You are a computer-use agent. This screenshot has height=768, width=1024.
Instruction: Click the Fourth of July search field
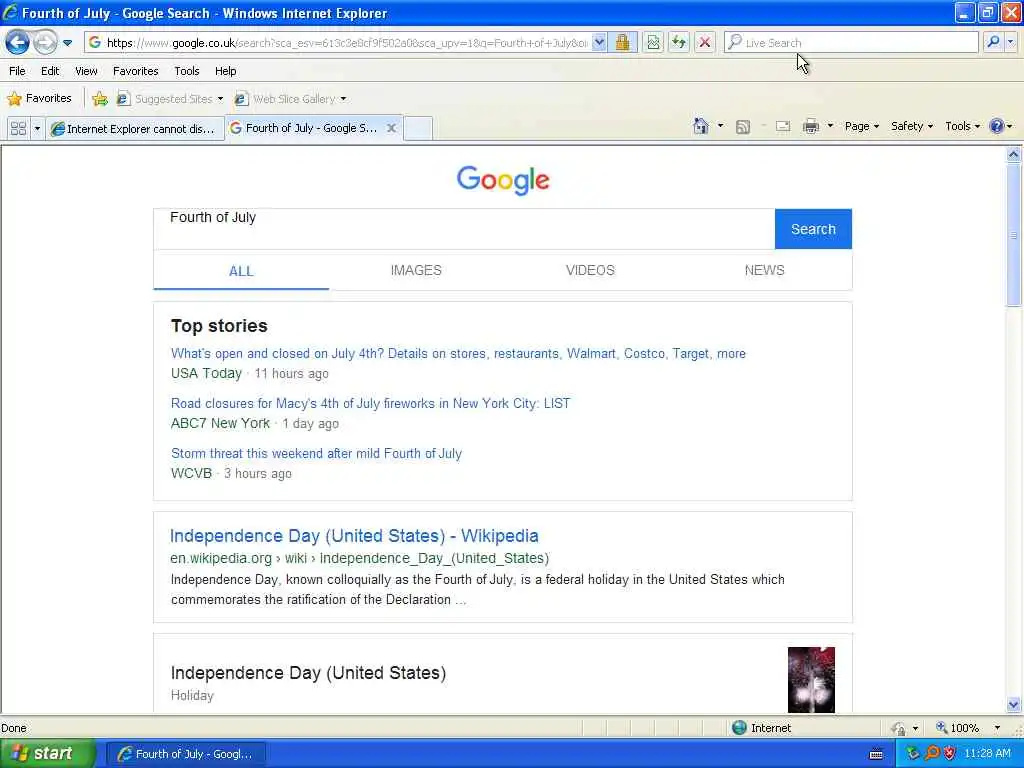click(x=464, y=229)
